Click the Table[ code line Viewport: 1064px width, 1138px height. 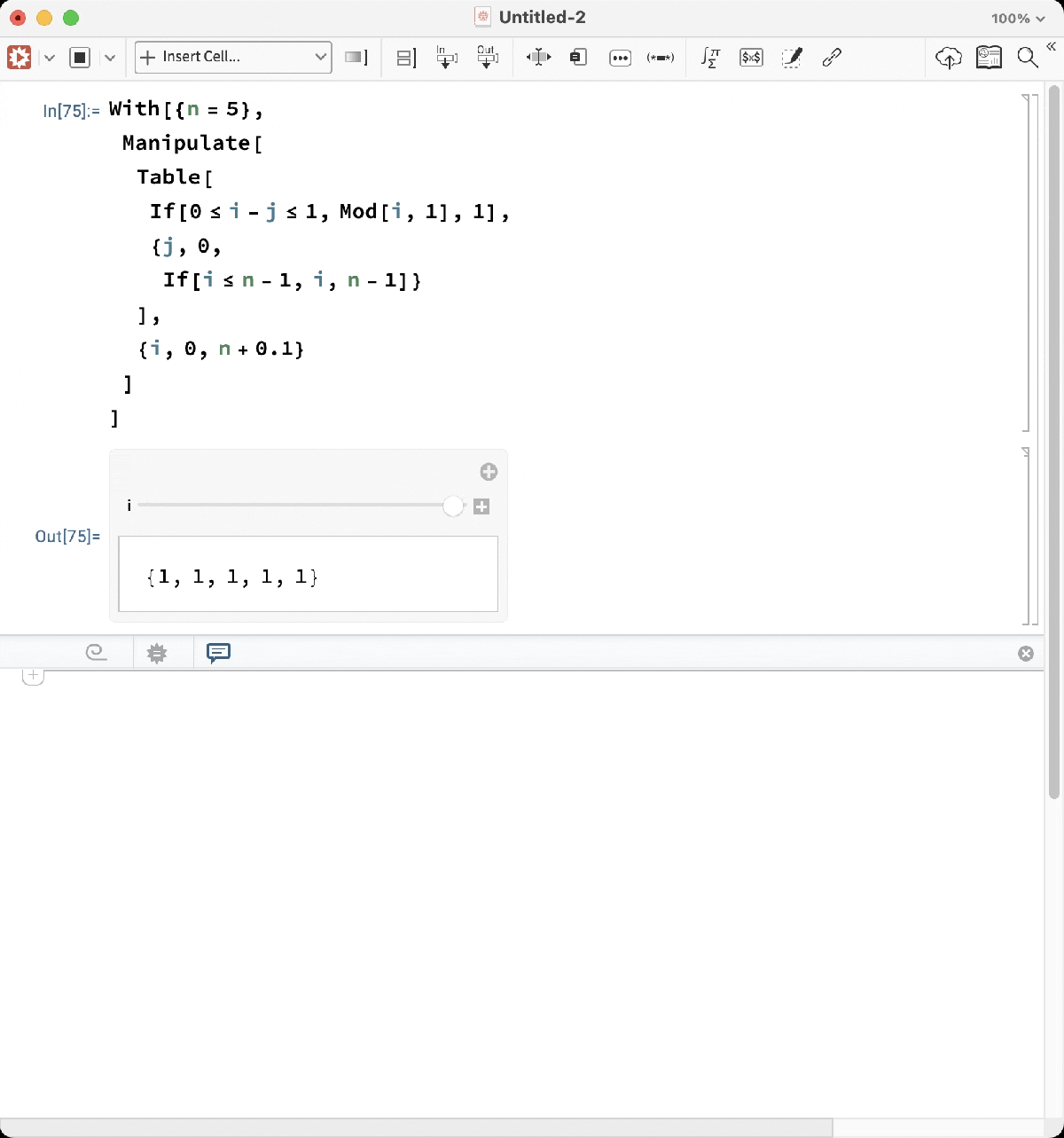point(175,177)
